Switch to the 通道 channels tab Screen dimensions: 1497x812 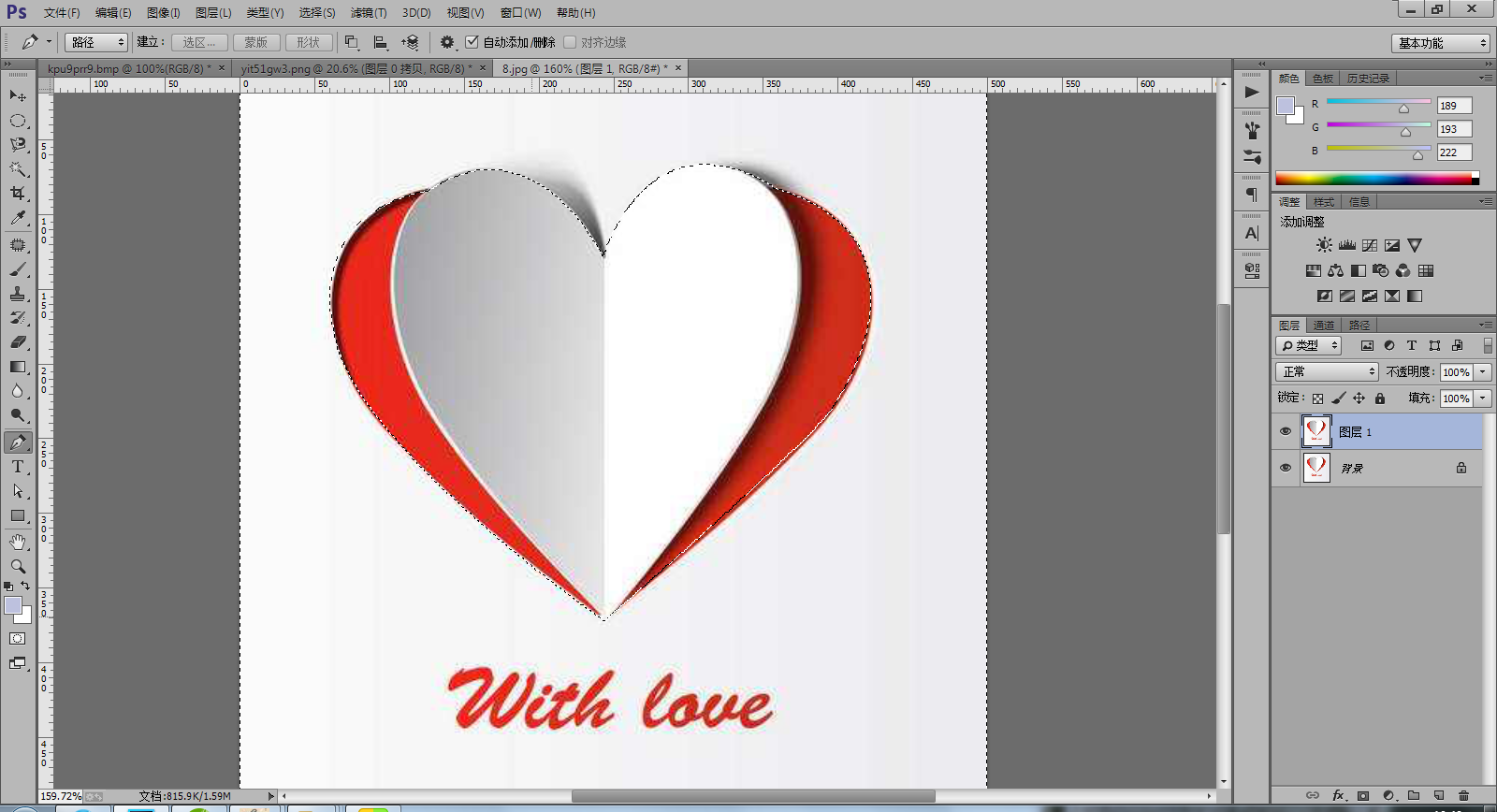coord(1324,325)
